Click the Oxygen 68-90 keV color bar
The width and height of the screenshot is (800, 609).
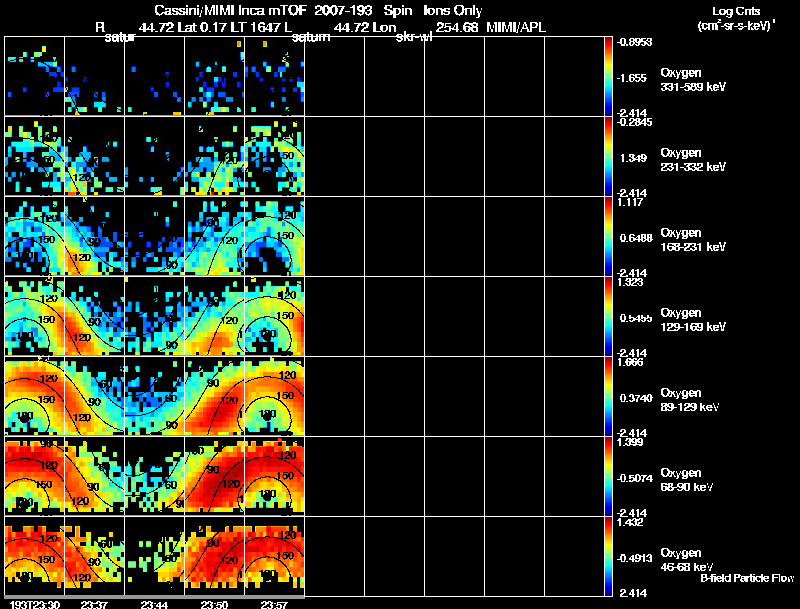coord(608,476)
